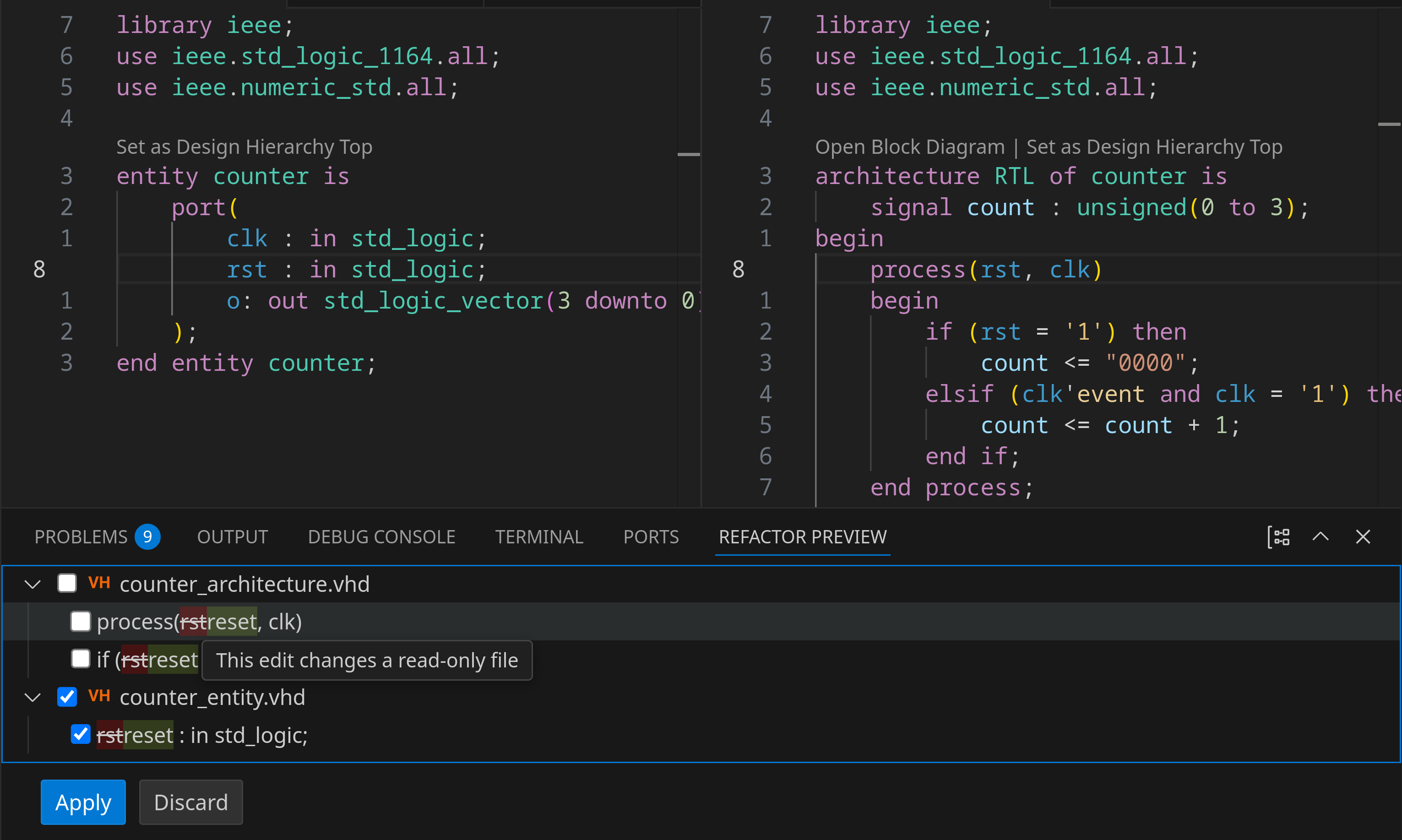Viewport: 1402px width, 840px height.
Task: Click the problems count badge 9
Action: (147, 537)
